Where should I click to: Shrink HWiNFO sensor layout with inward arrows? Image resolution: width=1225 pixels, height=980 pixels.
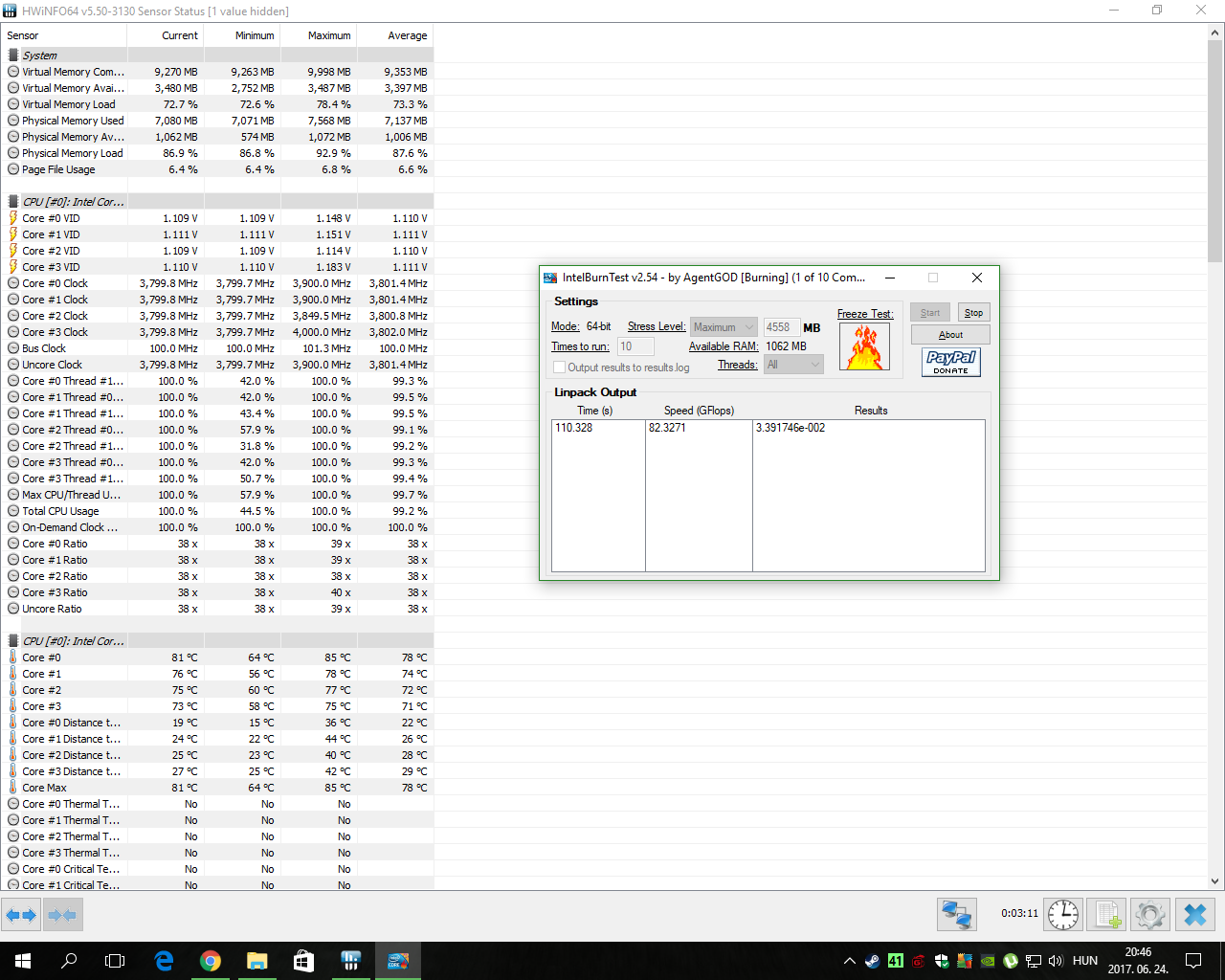click(62, 915)
